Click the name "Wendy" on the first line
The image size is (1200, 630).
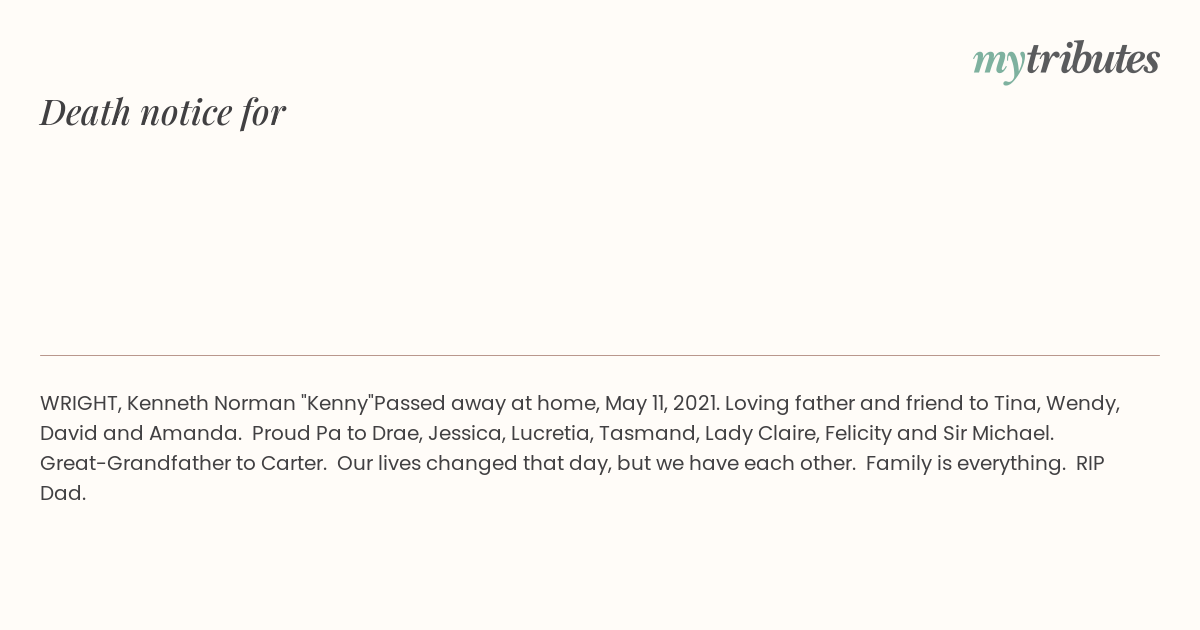click(x=1080, y=404)
